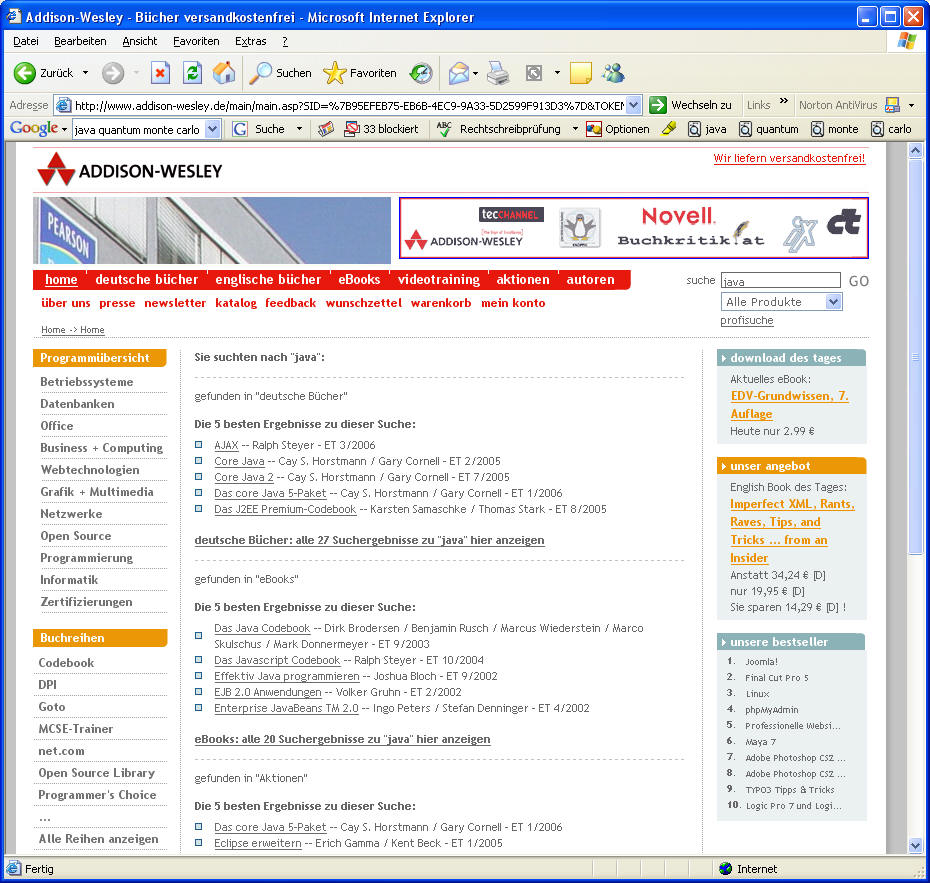The width and height of the screenshot is (930, 883).
Task: Open the address bar URL dropdown
Action: point(633,105)
